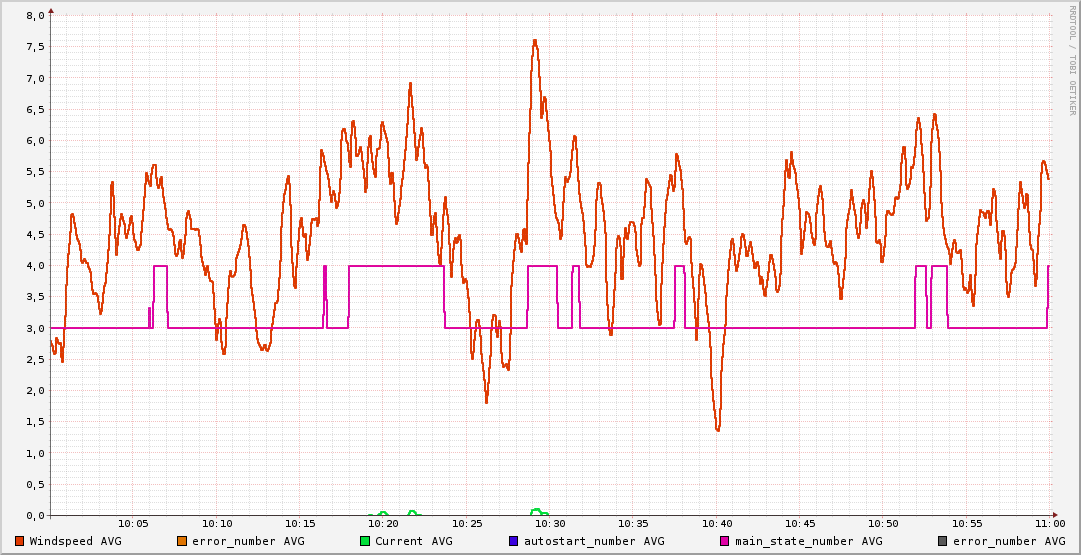Click the 8,0 value on the Y axis
The image size is (1081, 555).
point(34,16)
